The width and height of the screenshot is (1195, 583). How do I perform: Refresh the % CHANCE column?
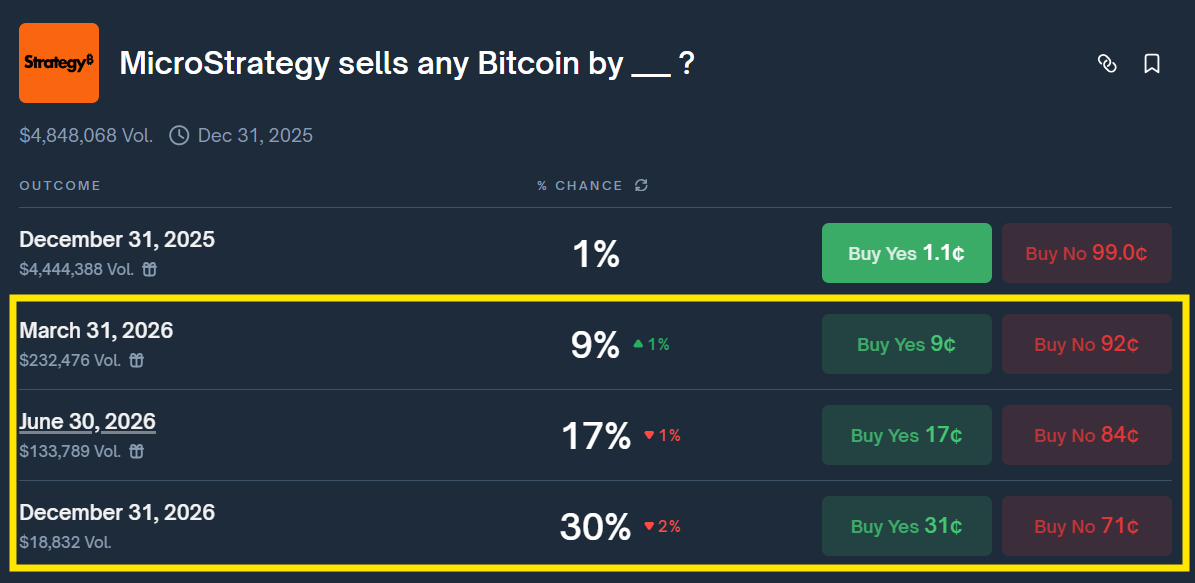[641, 185]
